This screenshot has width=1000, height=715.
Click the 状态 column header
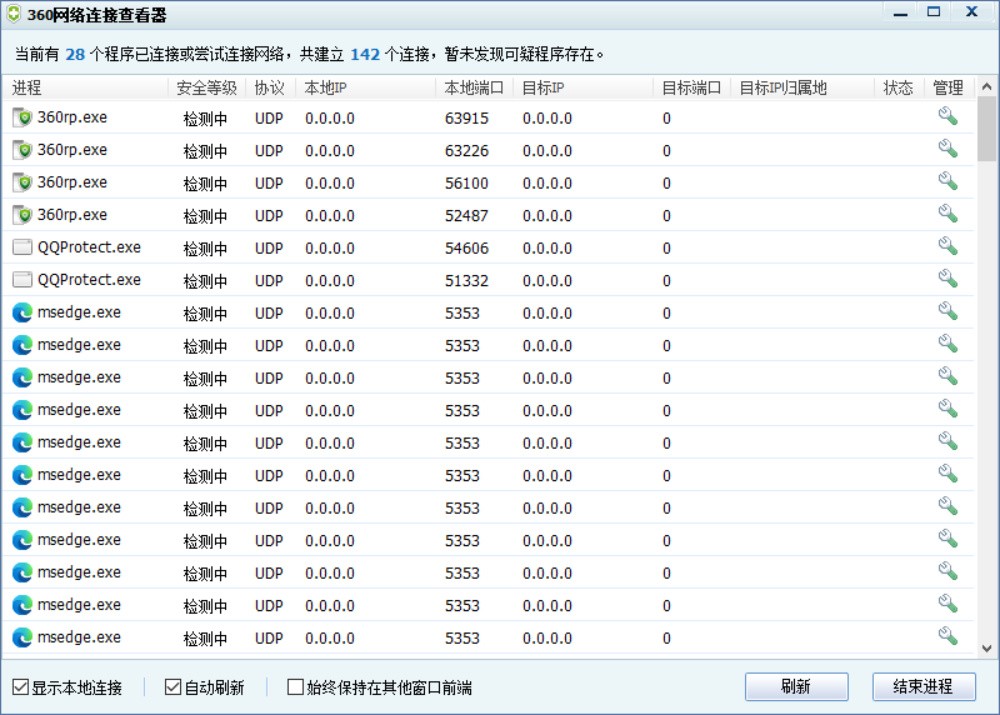(x=899, y=87)
